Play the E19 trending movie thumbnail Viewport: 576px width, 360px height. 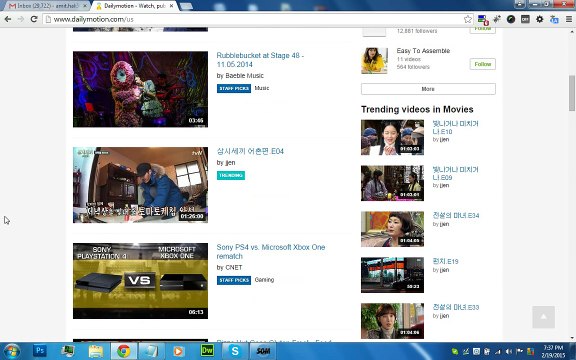tap(392, 275)
